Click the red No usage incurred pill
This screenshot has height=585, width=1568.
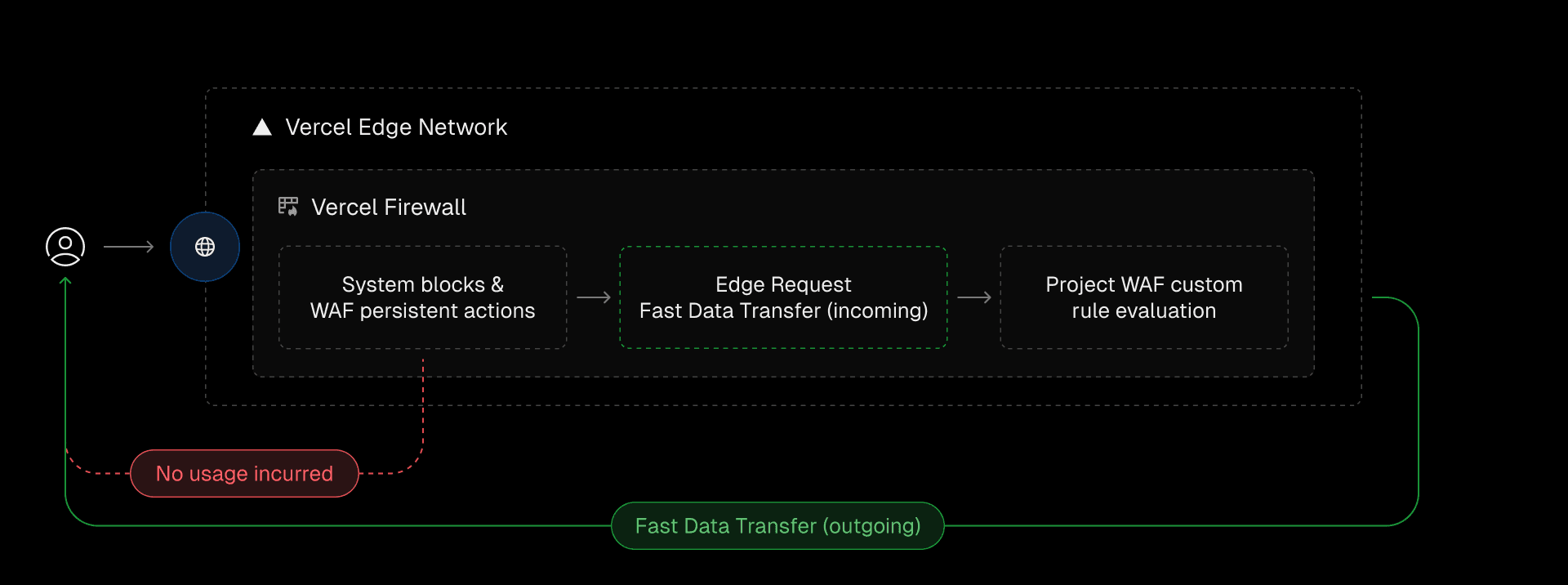(x=244, y=474)
